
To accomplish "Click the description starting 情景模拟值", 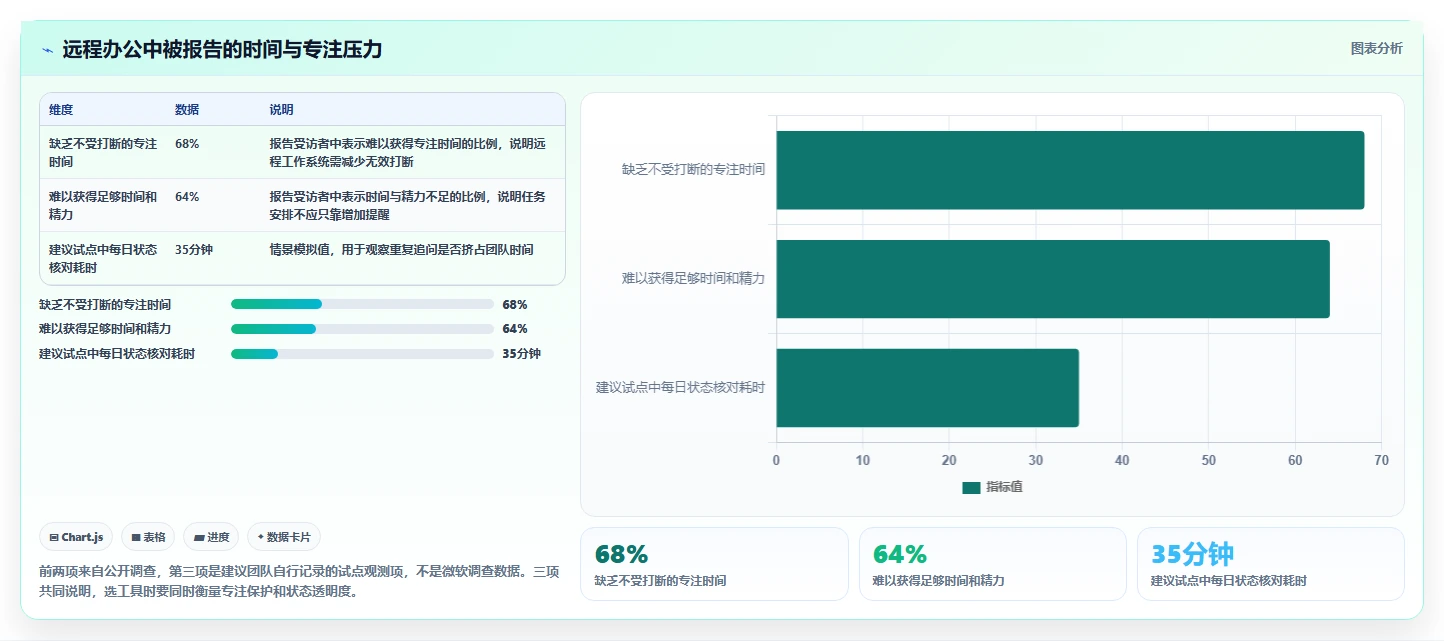I will pyautogui.click(x=401, y=250).
